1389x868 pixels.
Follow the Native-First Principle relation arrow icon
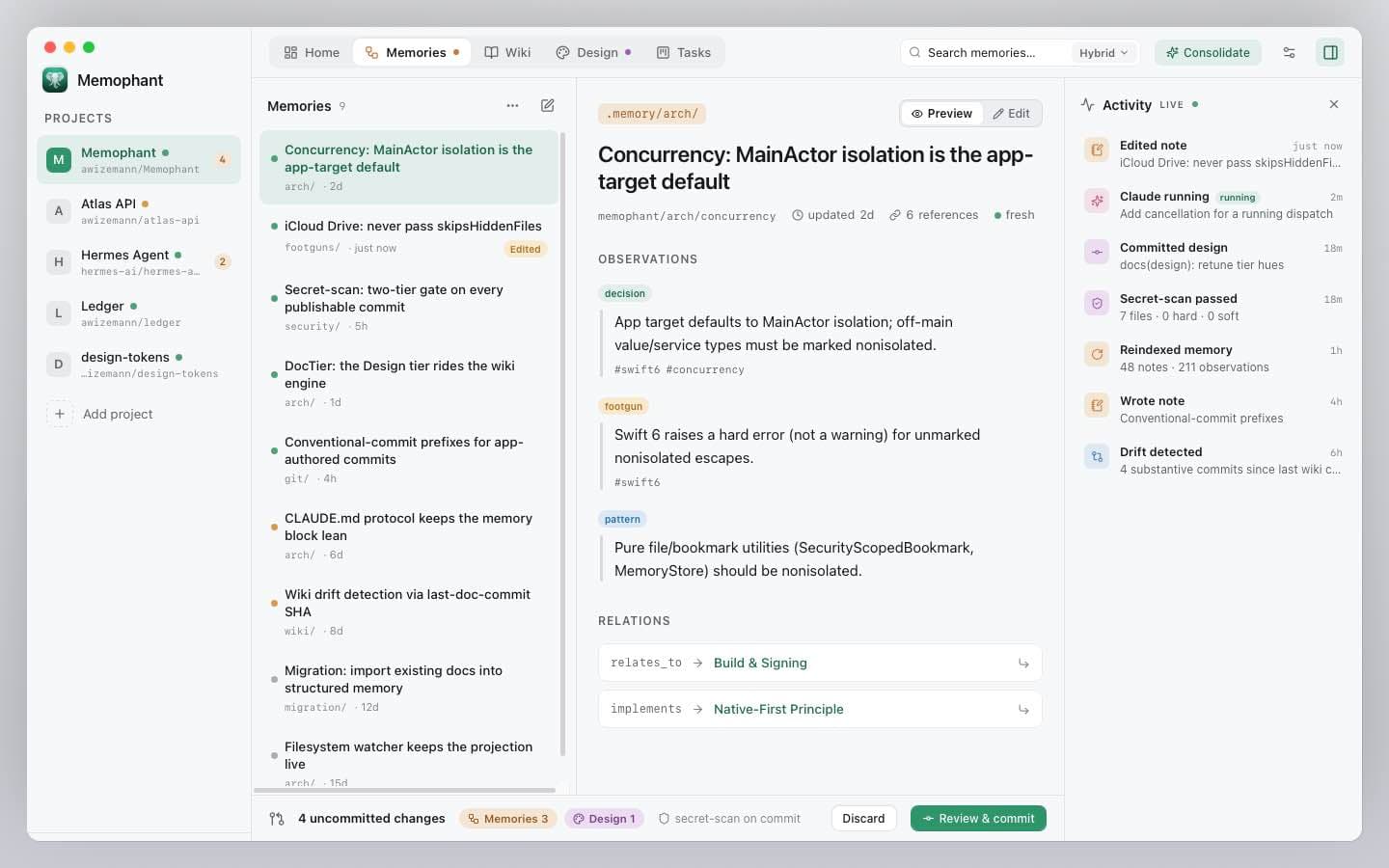point(1023,710)
